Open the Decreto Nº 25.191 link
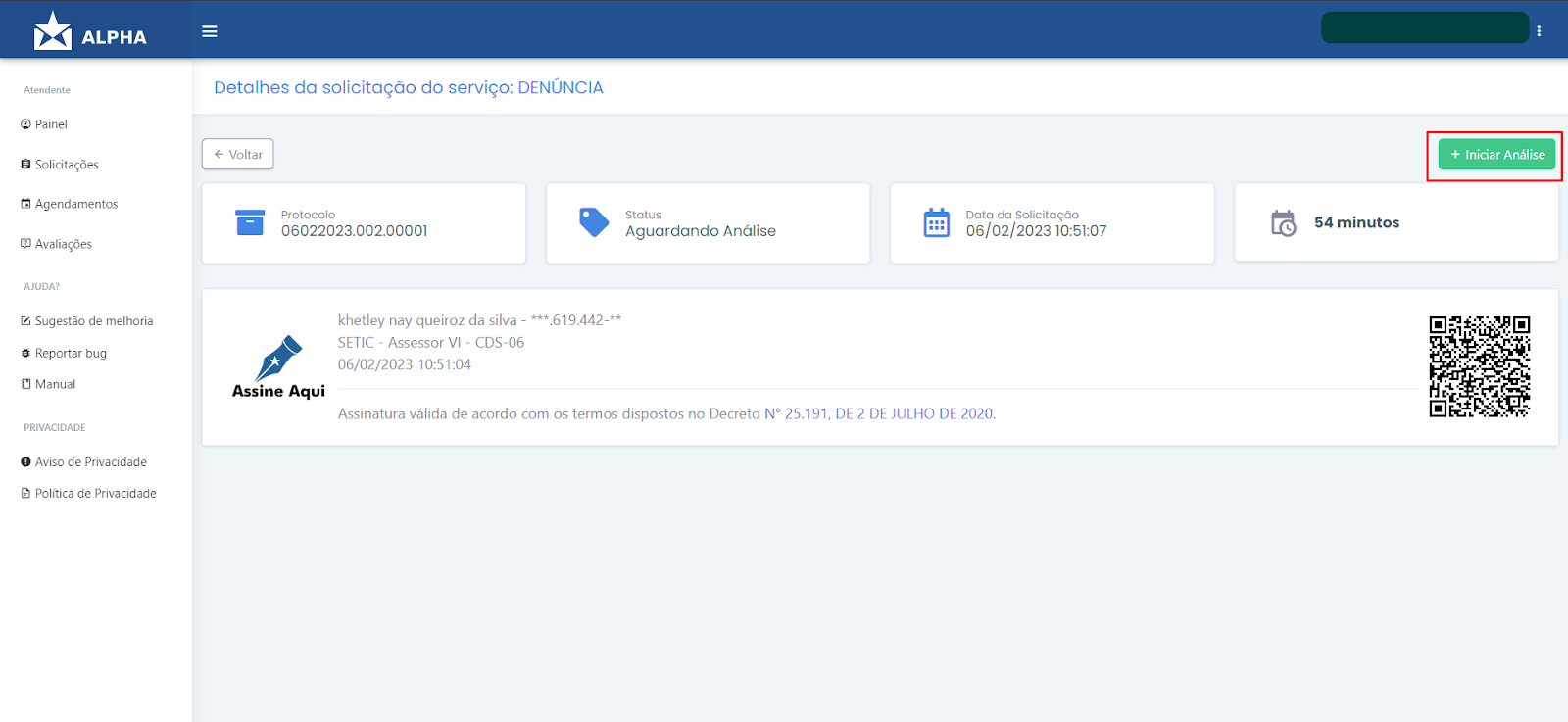The height and width of the screenshot is (722, 1568). click(880, 414)
